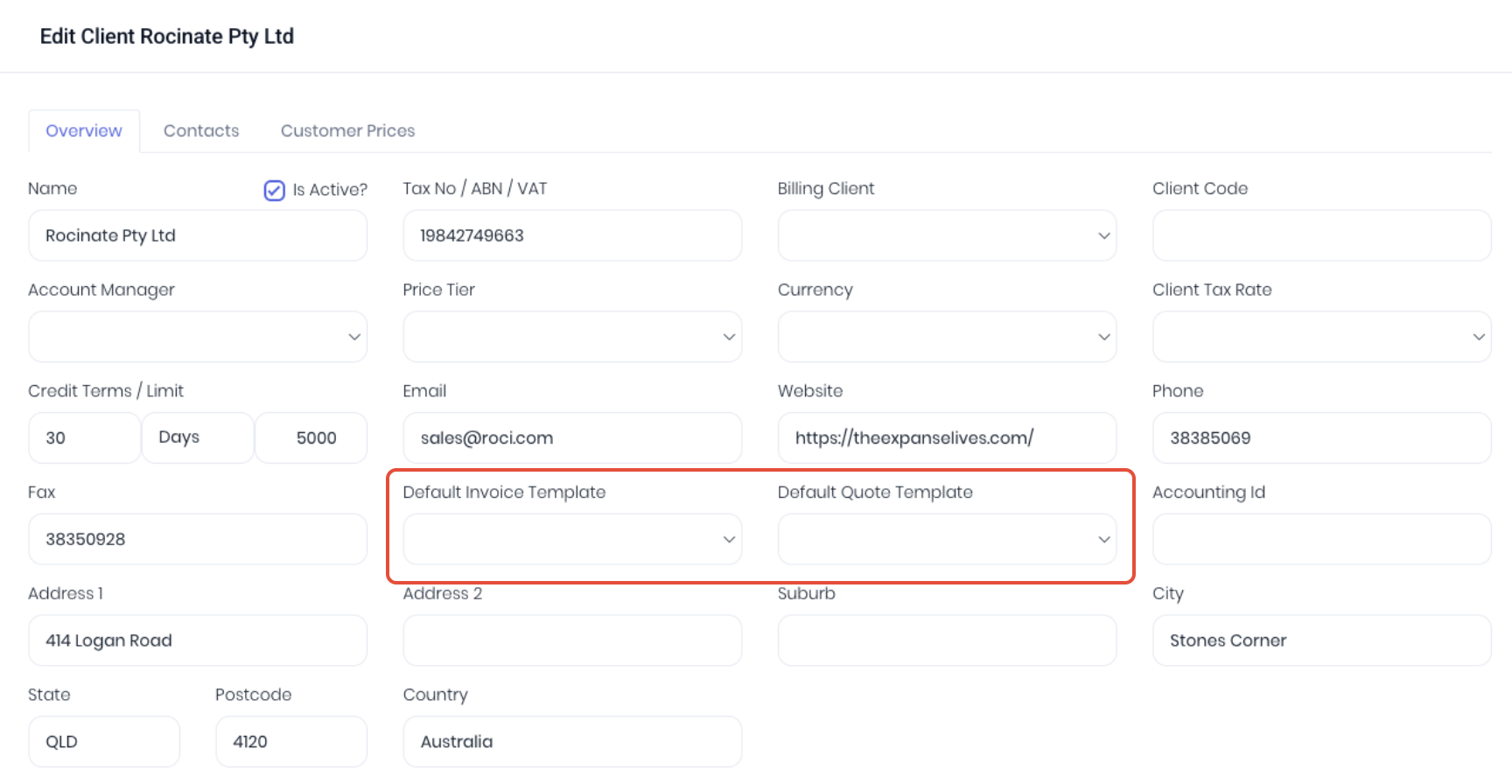
Task: Click the Name field with Rocinate Pty Ltd
Action: [198, 235]
